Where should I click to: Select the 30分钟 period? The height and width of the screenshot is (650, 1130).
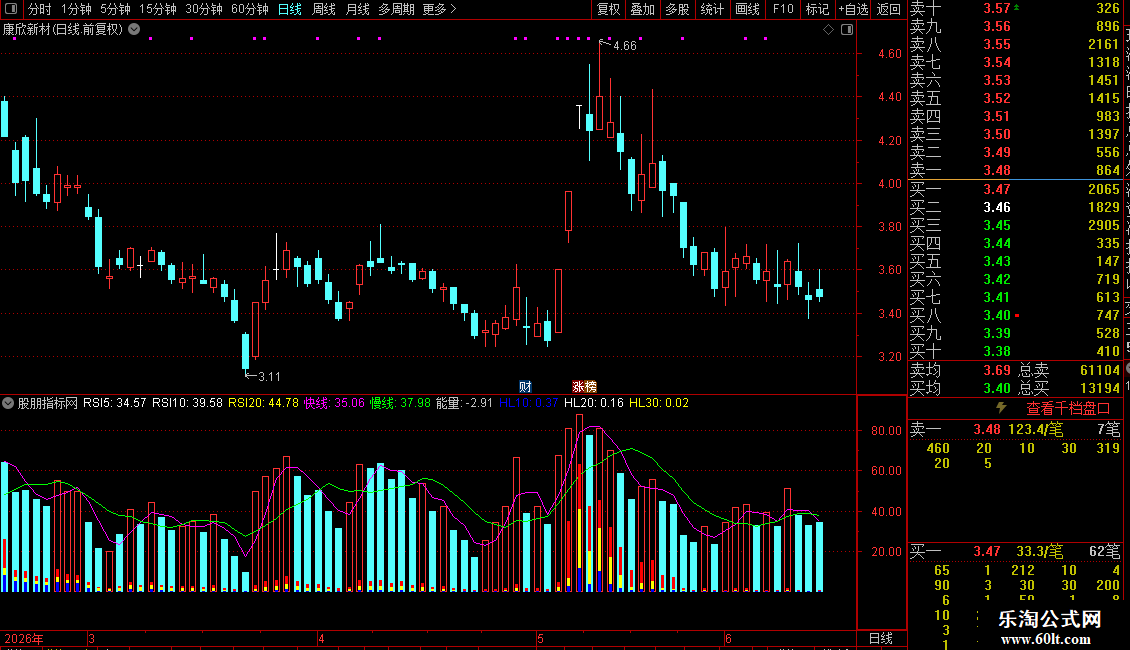[204, 9]
